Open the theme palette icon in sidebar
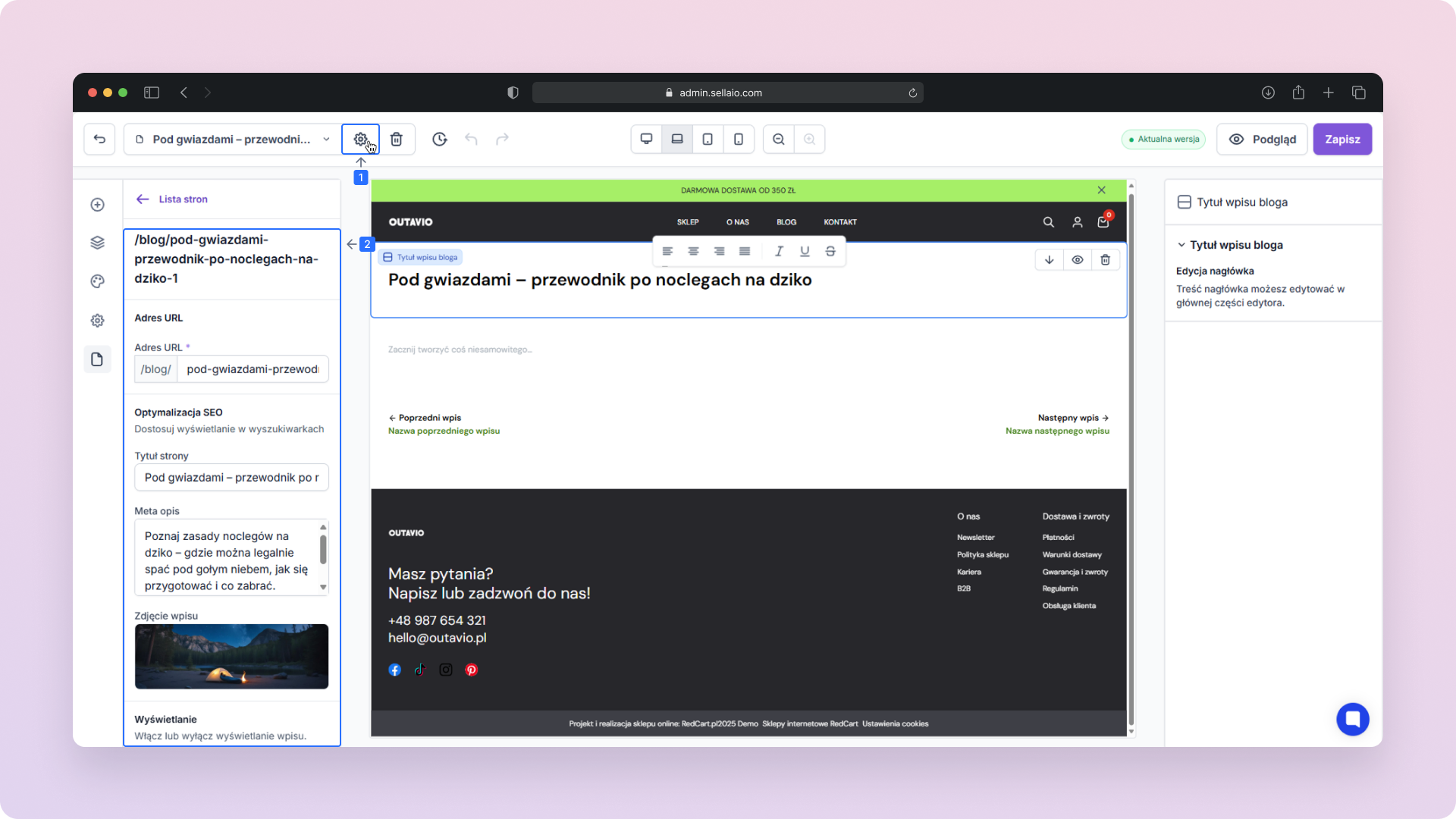 pos(97,281)
